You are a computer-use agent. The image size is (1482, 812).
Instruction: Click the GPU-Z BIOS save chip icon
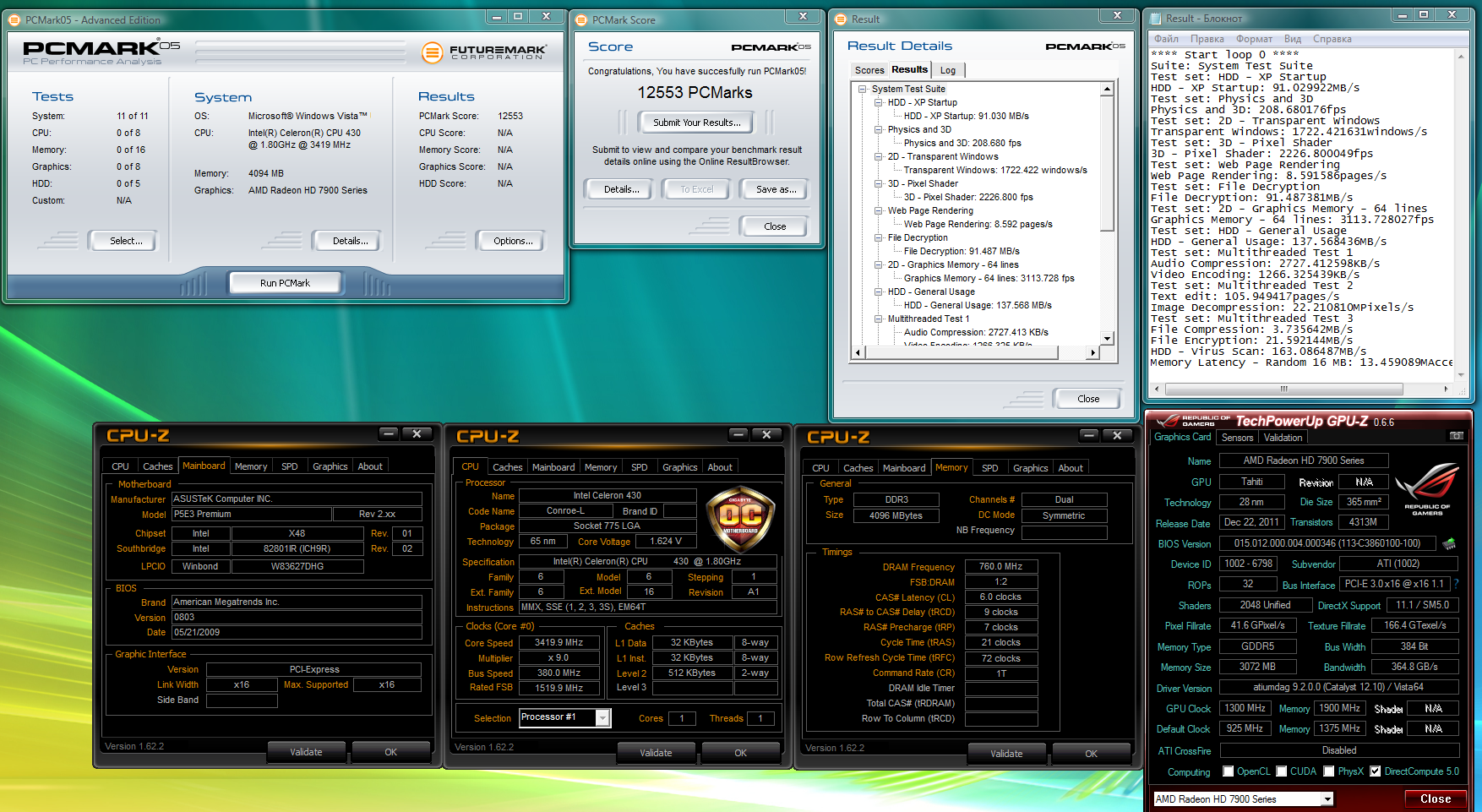[1449, 543]
